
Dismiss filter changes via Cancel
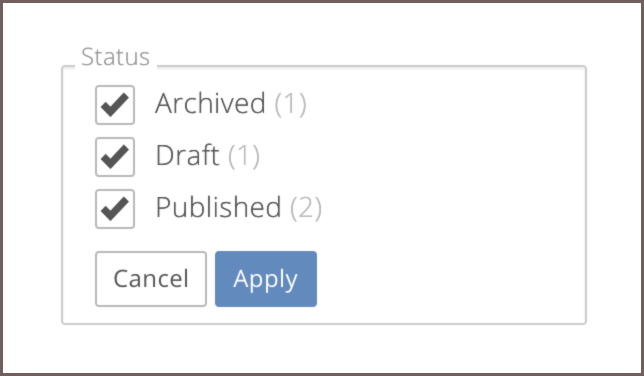coord(151,279)
